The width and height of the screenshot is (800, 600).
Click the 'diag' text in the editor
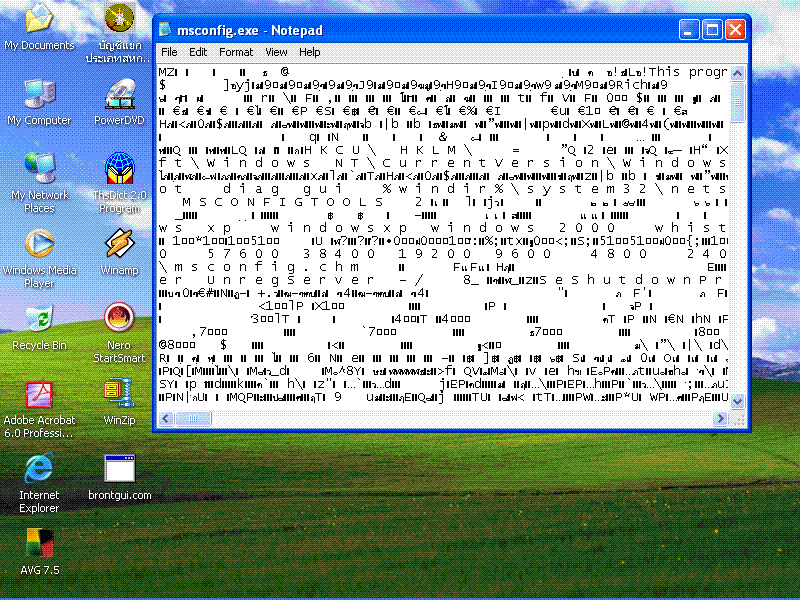coord(251,189)
